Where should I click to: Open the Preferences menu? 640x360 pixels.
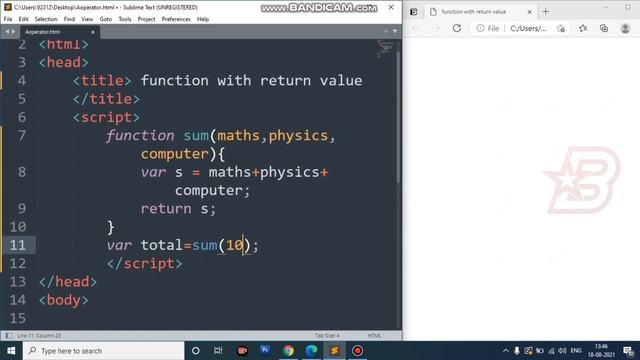tap(176, 19)
